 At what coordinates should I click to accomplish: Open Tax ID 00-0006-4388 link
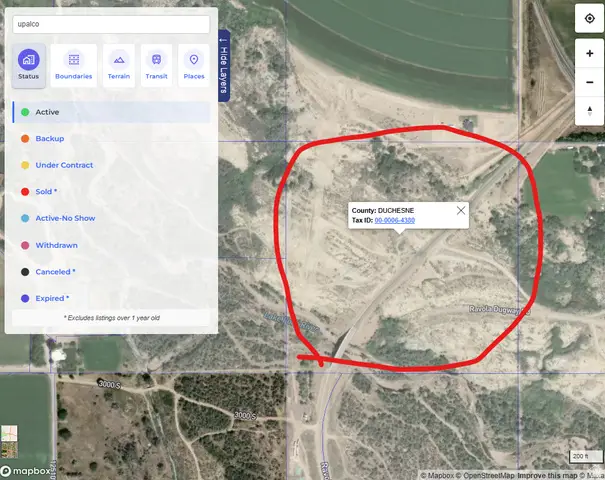click(x=395, y=220)
